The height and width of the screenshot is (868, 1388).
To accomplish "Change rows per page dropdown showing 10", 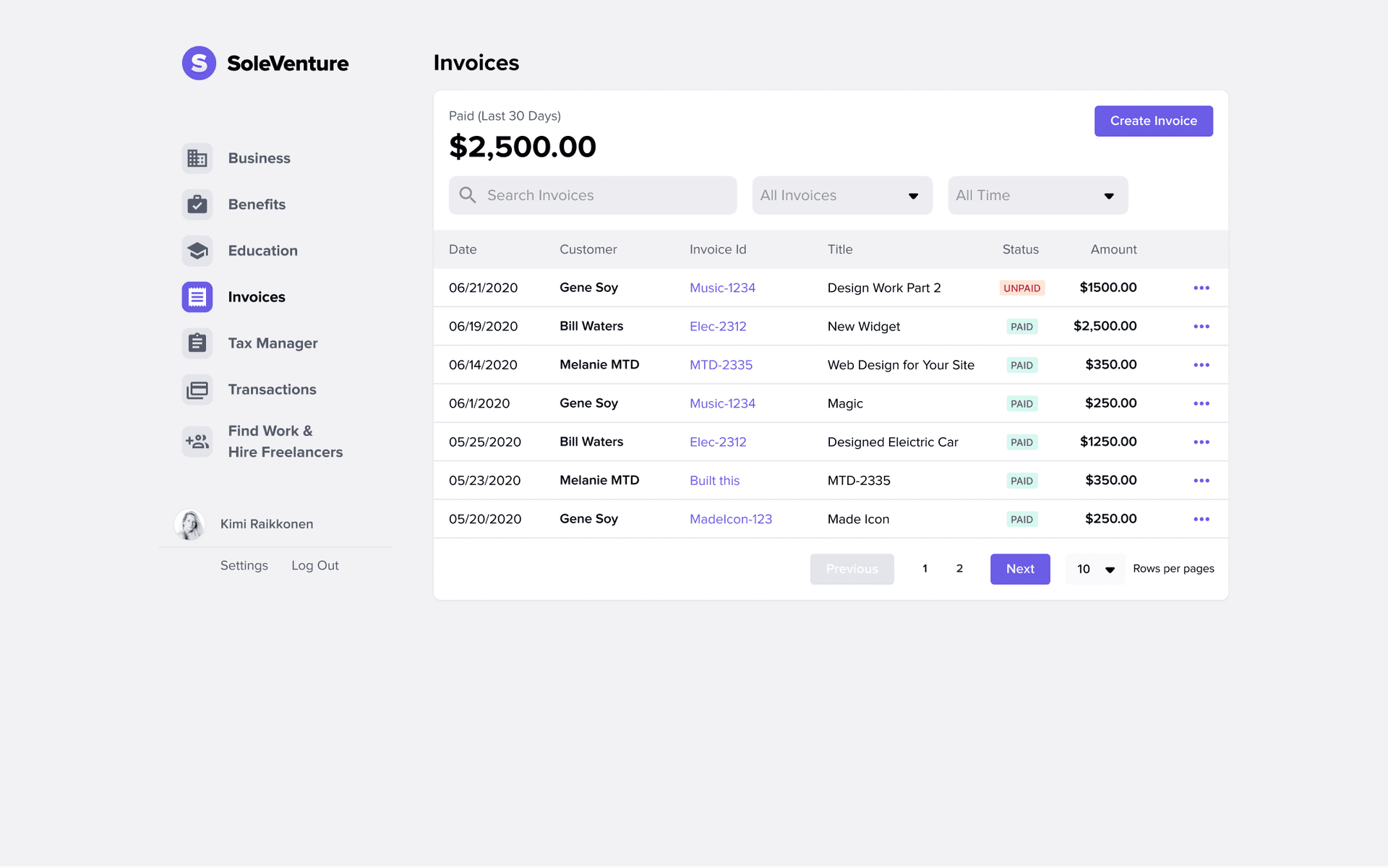I will pyautogui.click(x=1094, y=570).
